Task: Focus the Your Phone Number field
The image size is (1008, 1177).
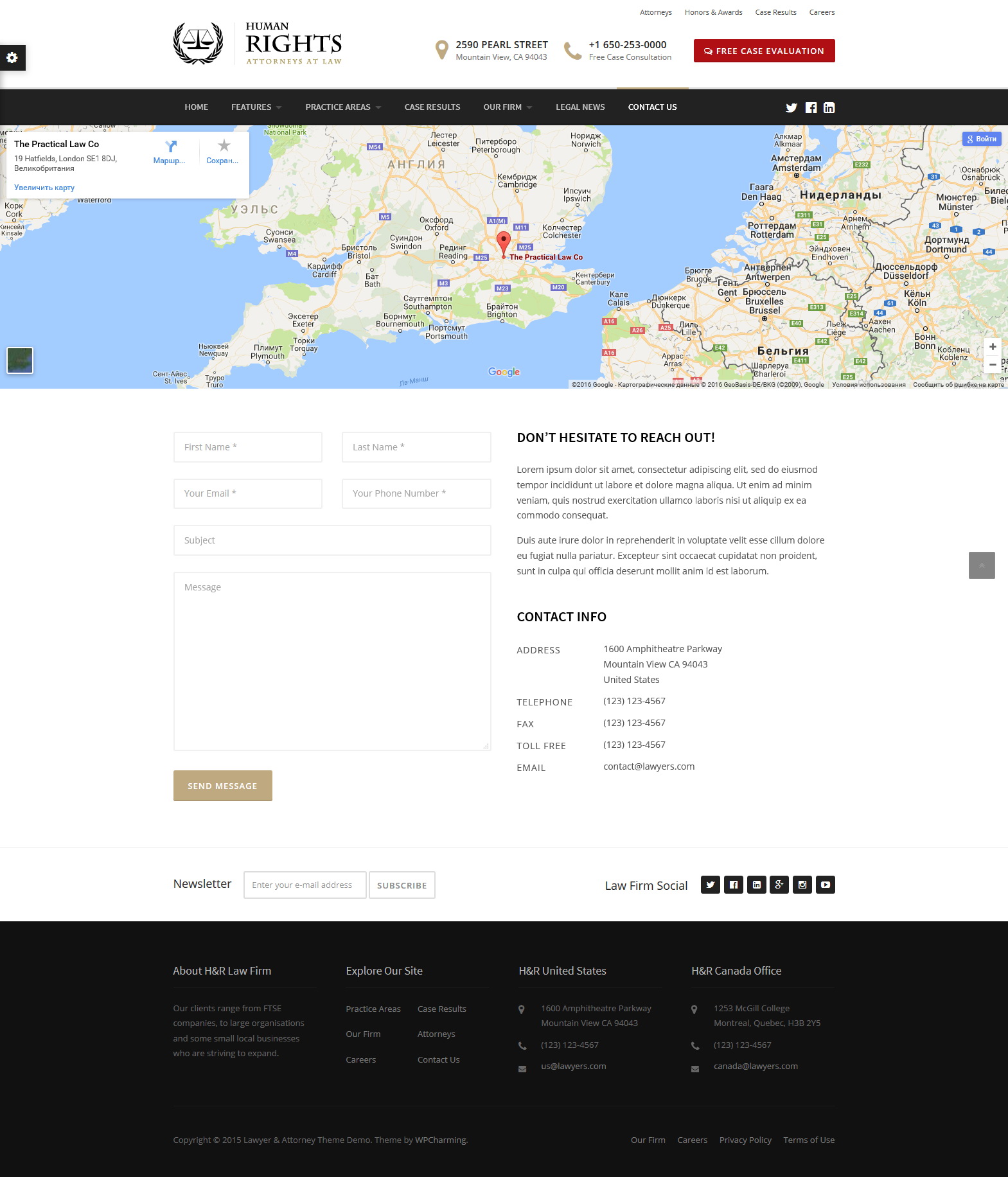Action: tap(416, 493)
